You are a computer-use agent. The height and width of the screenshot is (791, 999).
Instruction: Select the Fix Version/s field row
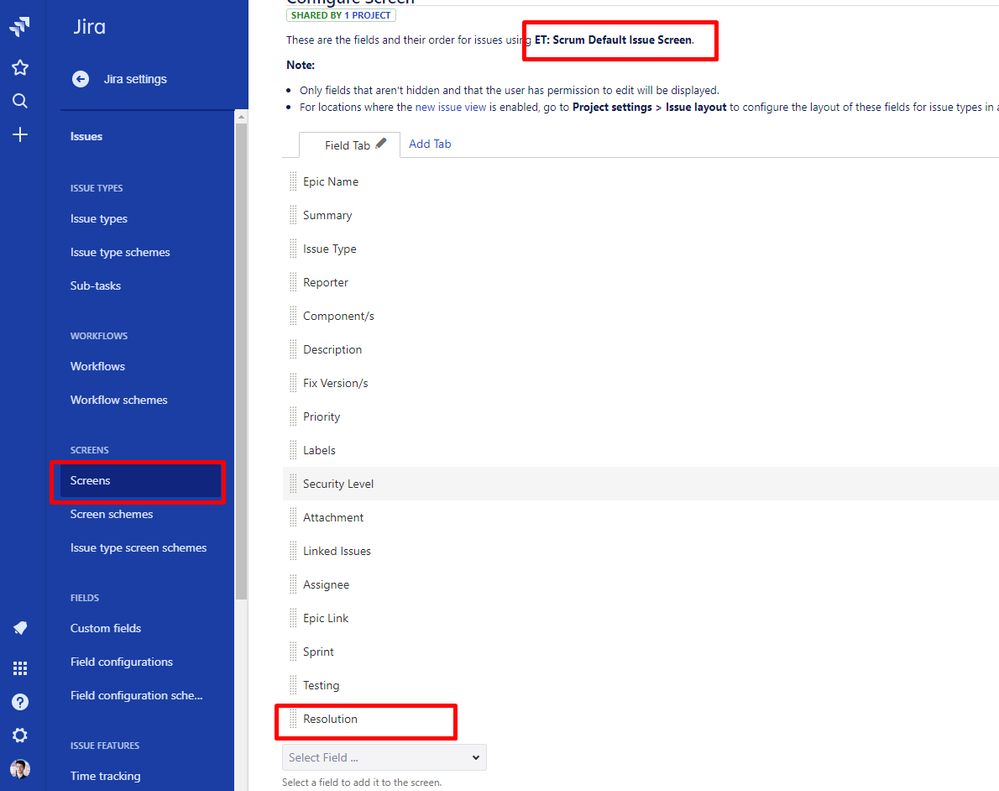[640, 383]
